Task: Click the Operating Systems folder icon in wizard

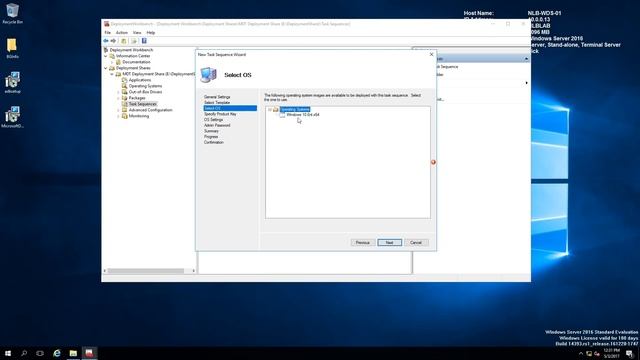Action: point(276,109)
